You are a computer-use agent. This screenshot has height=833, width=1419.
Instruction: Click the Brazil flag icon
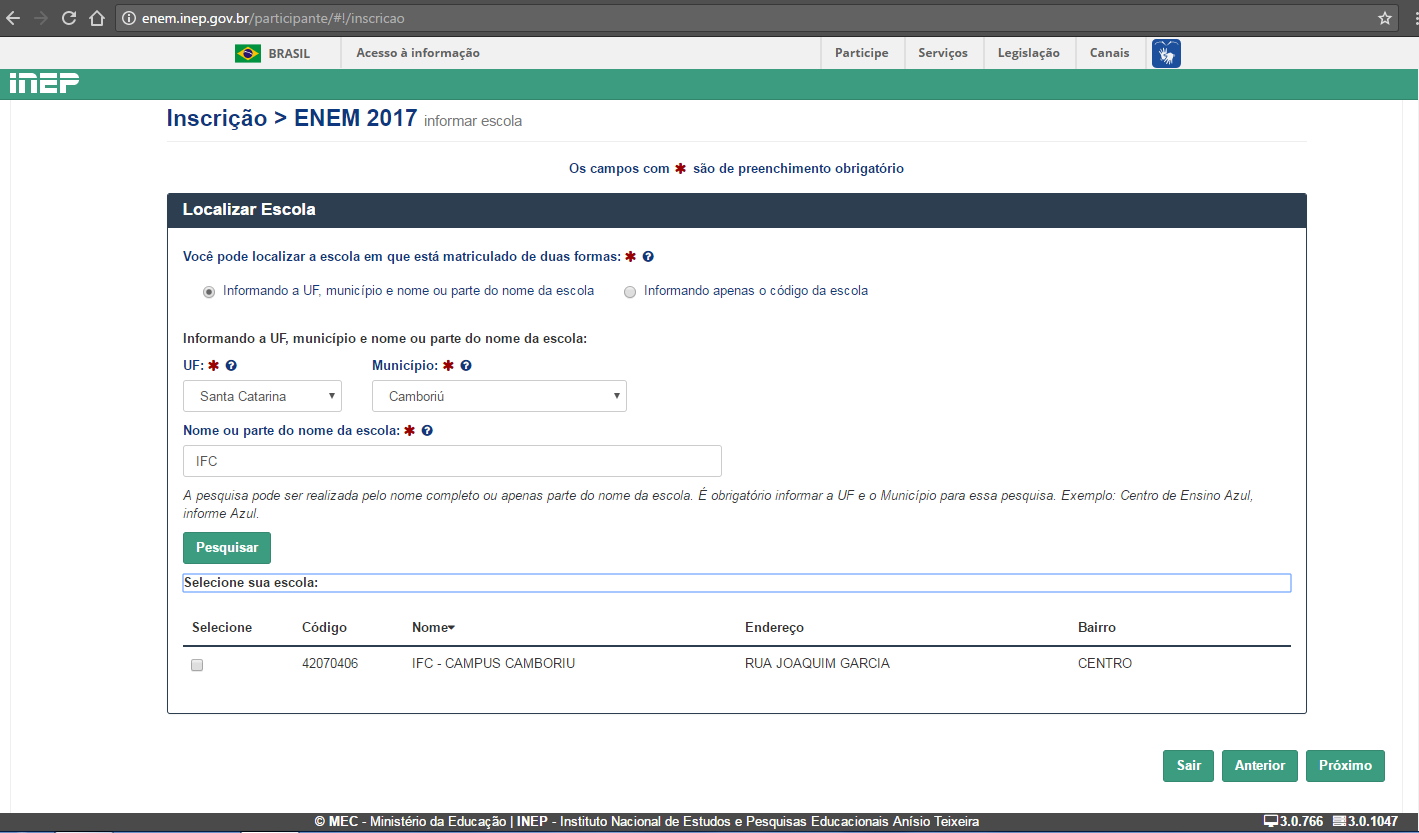tap(247, 53)
